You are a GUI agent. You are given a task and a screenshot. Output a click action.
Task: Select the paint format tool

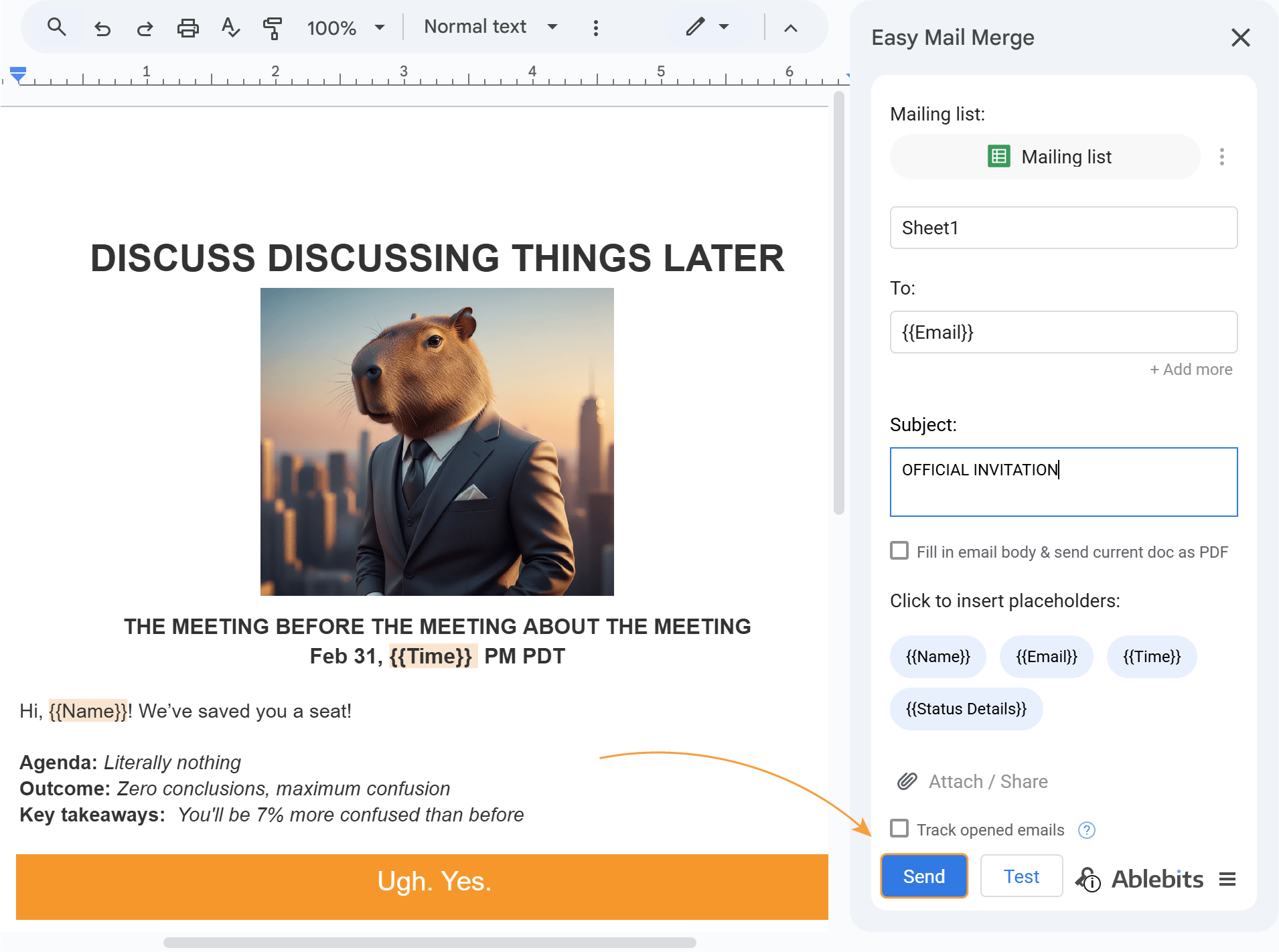pos(273,28)
